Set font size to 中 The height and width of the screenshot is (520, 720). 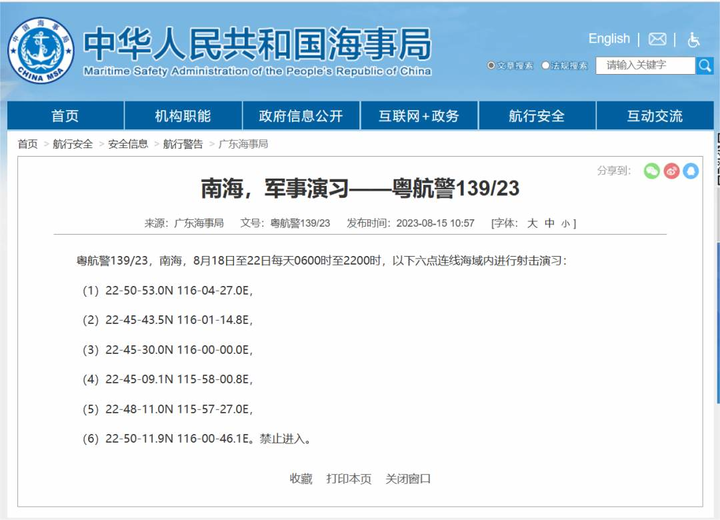click(550, 223)
